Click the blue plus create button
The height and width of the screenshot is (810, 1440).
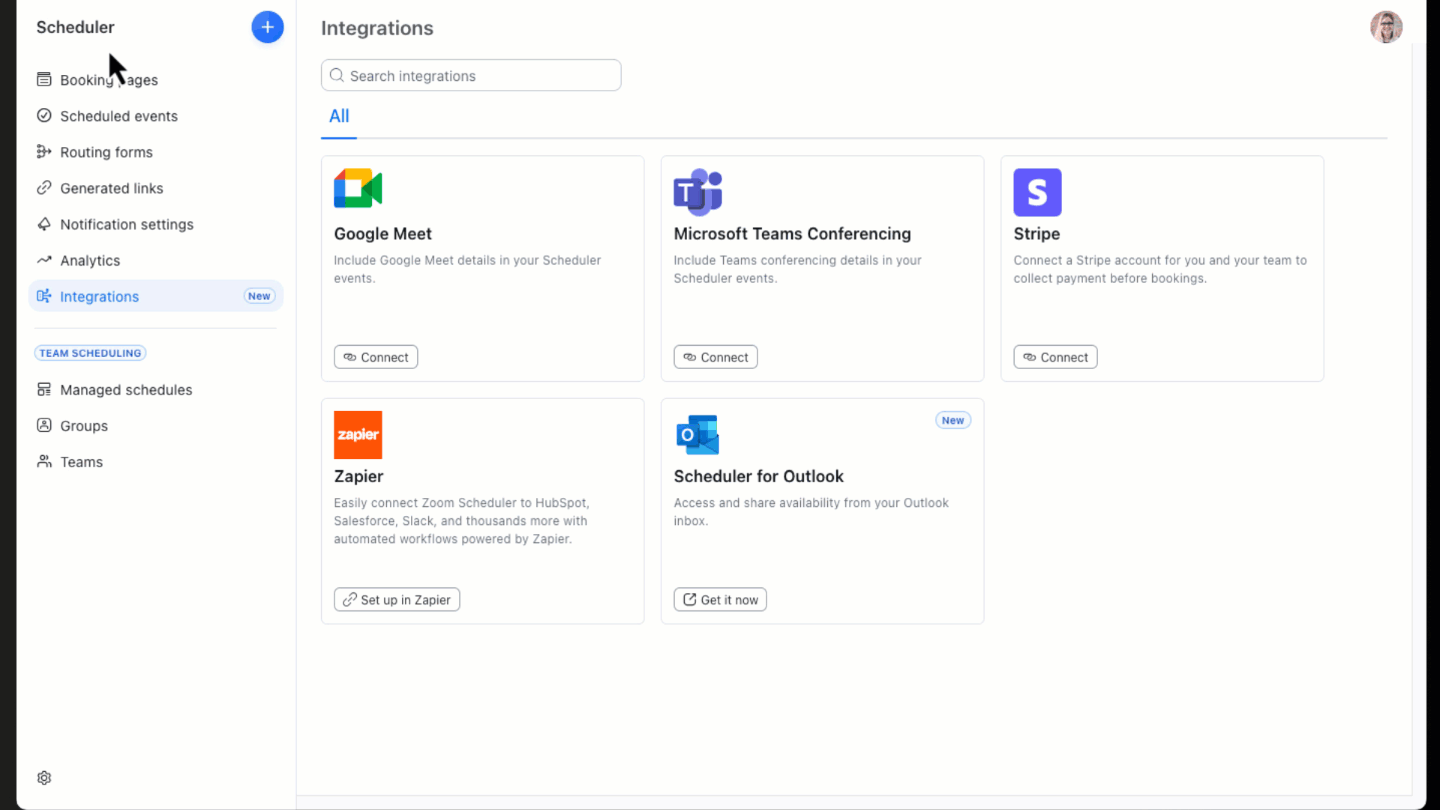click(x=267, y=27)
